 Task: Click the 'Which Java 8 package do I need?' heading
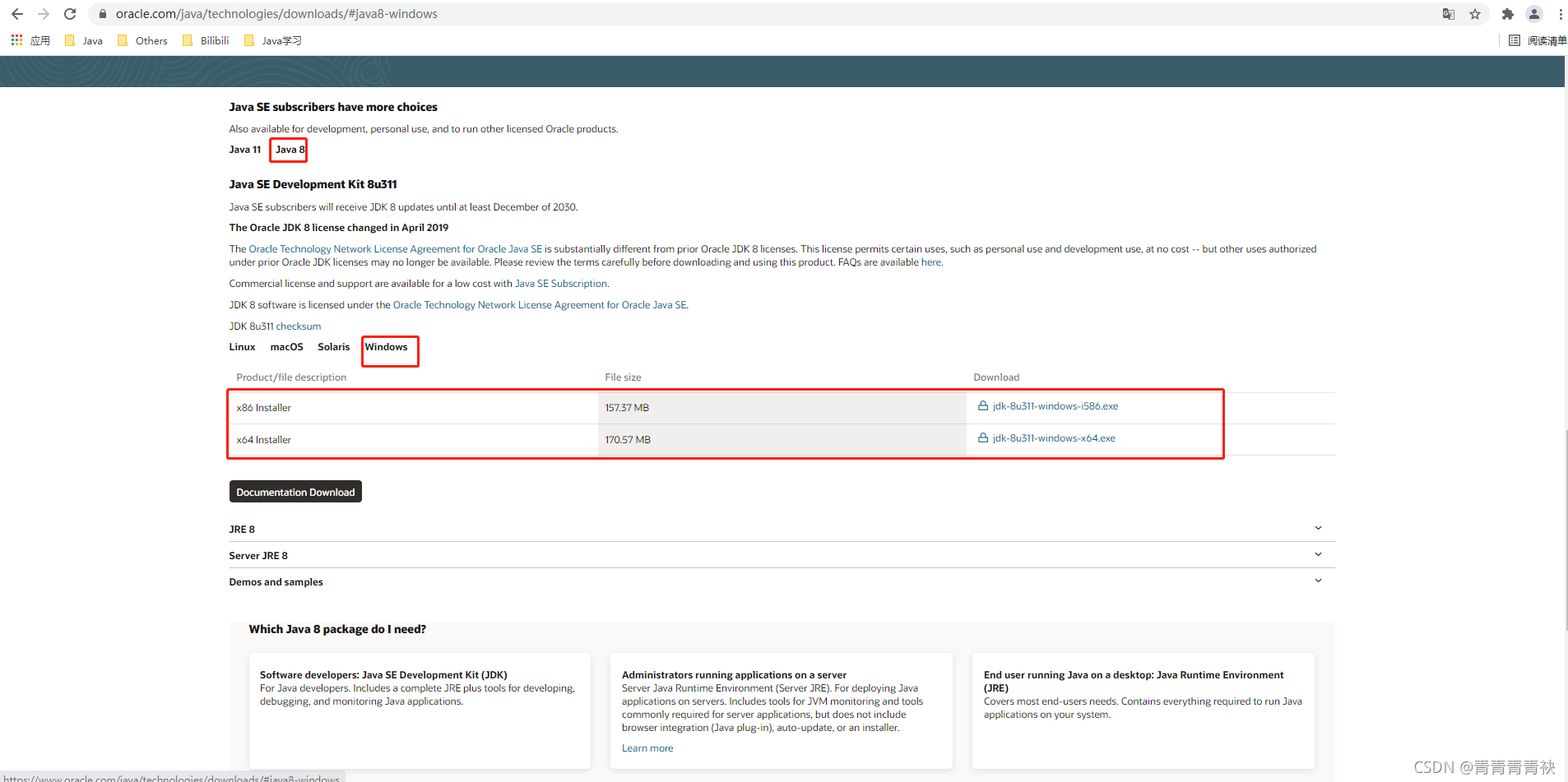pos(337,629)
